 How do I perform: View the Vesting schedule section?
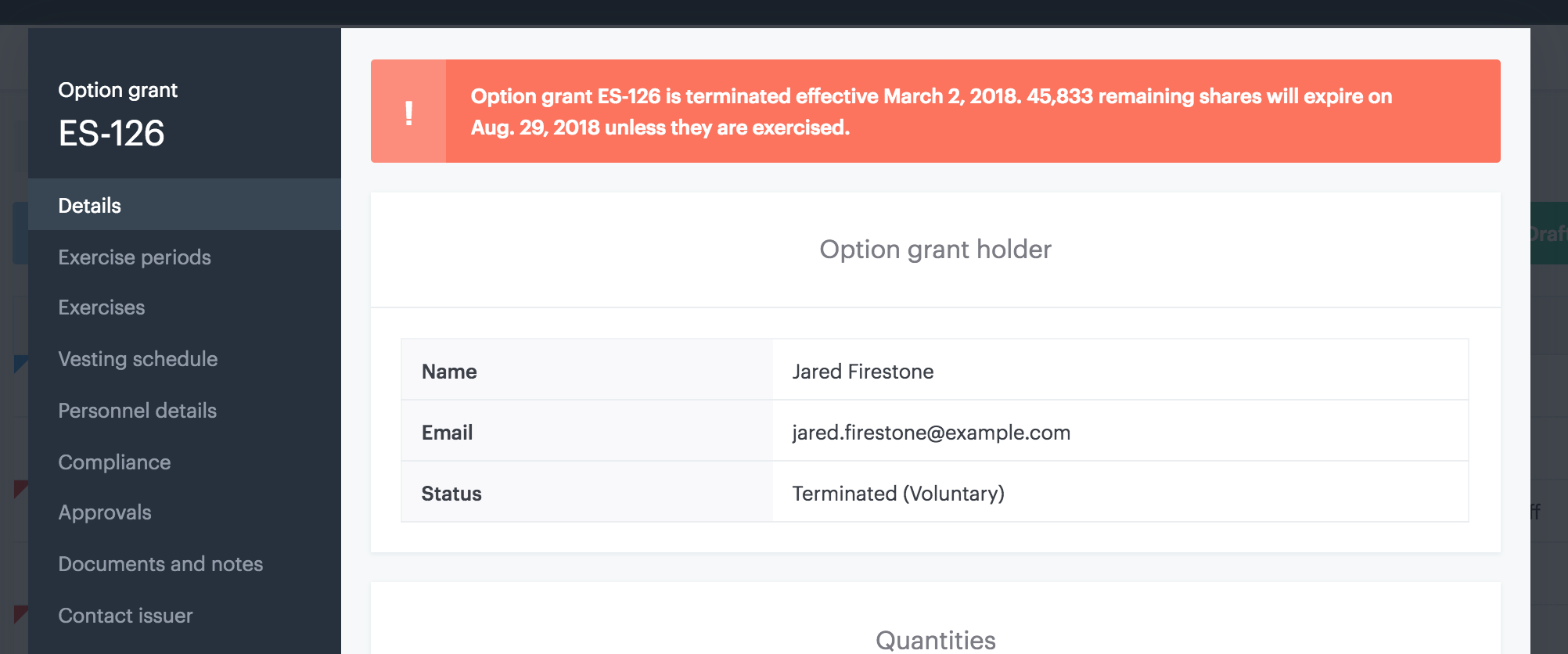(138, 359)
